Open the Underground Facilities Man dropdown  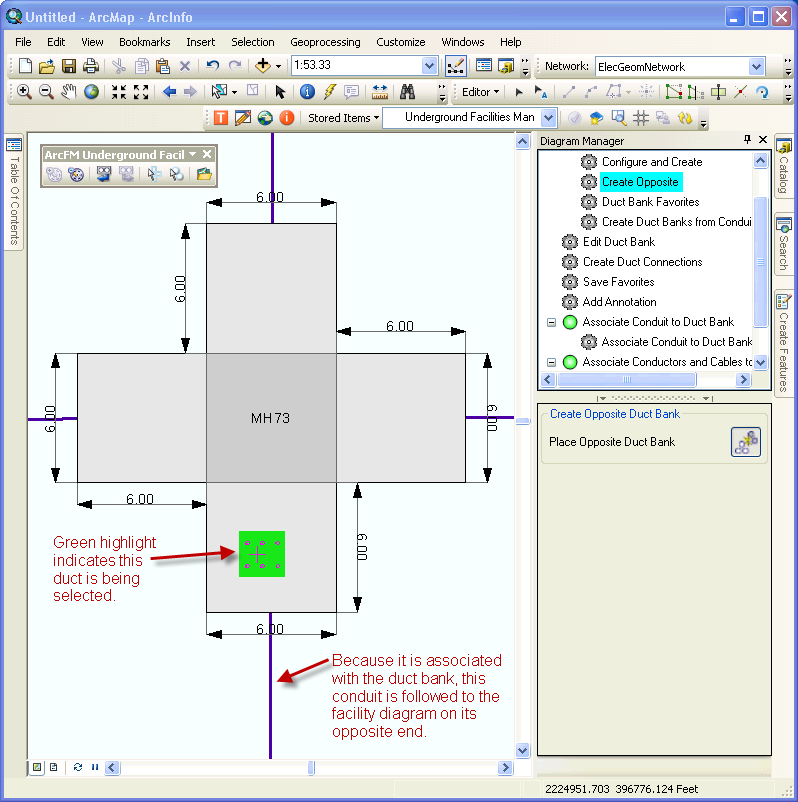click(549, 118)
